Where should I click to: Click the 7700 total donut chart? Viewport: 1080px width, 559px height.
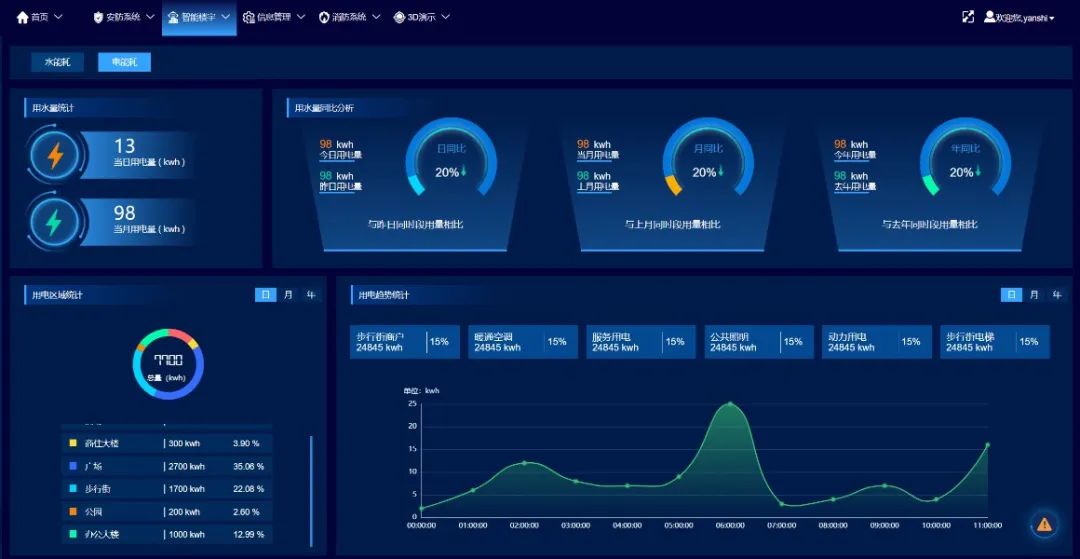(x=168, y=364)
